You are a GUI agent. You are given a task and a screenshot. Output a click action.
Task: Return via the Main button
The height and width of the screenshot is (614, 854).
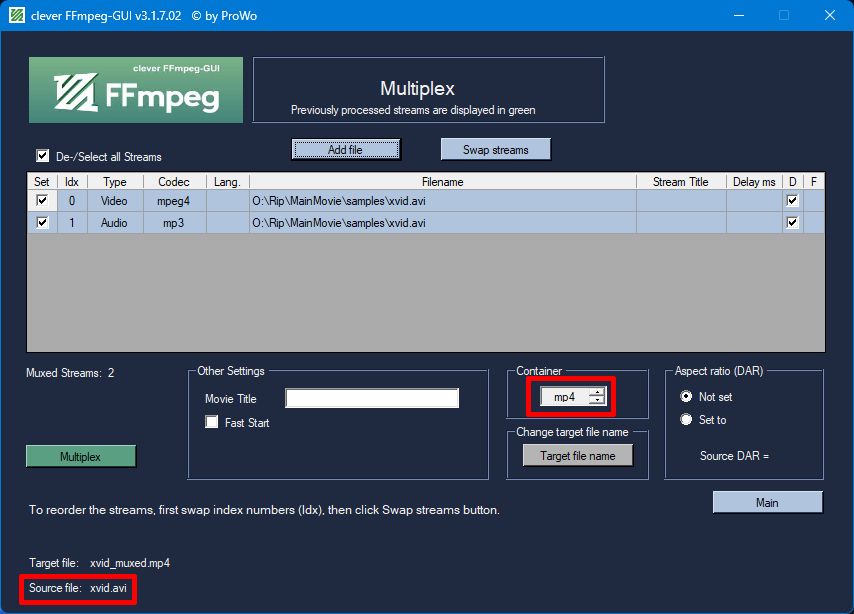point(767,502)
